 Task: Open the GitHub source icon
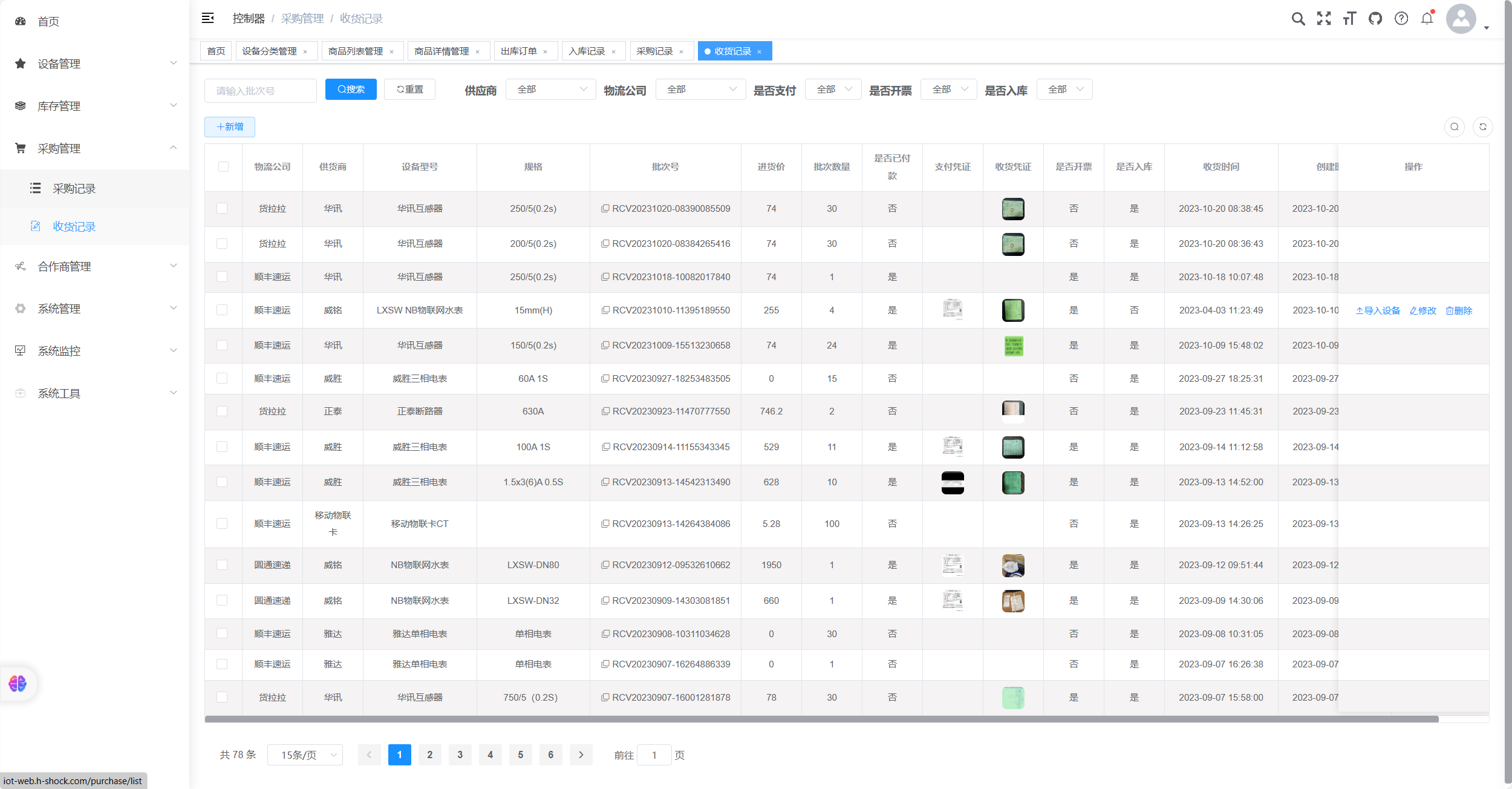pyautogui.click(x=1375, y=19)
